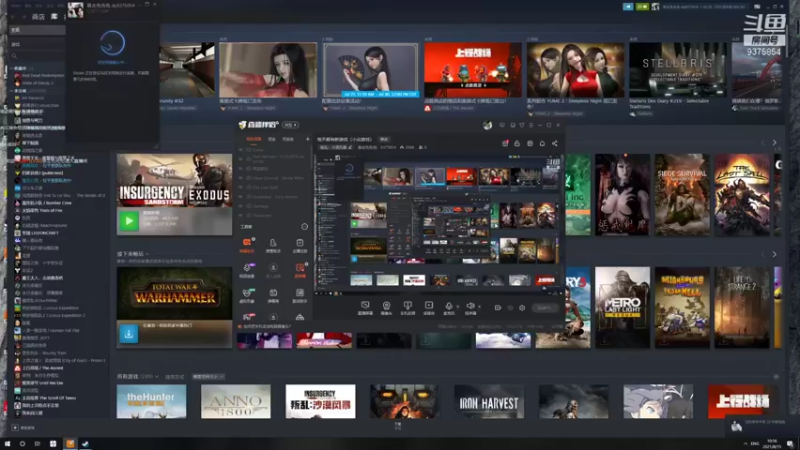The image size is (800, 450).
Task: Open the Windows notification center
Action: (x=790, y=443)
